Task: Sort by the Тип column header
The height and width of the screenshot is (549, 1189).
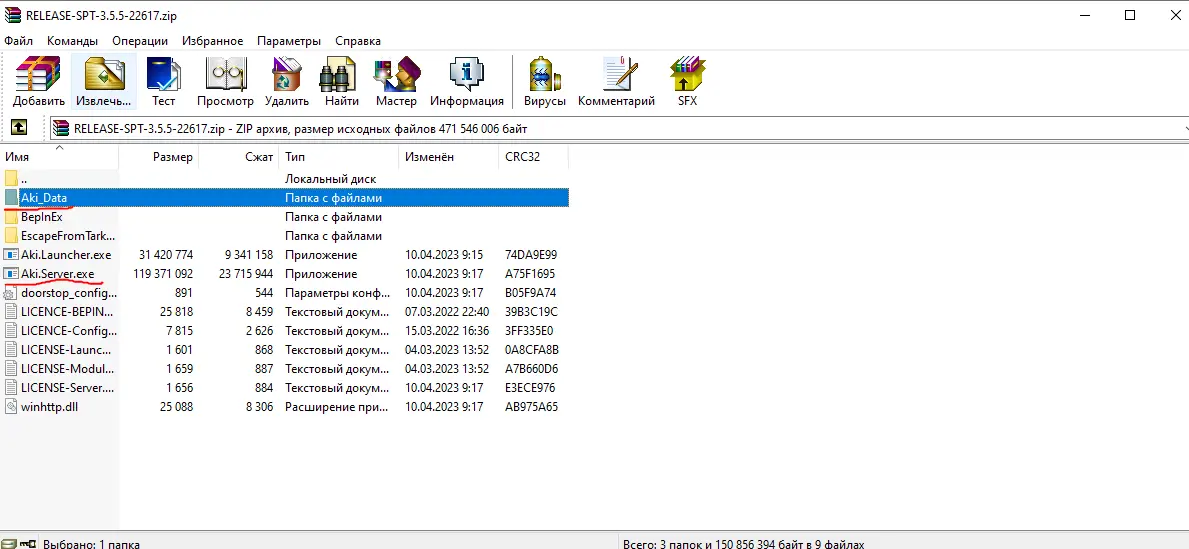Action: pyautogui.click(x=338, y=157)
